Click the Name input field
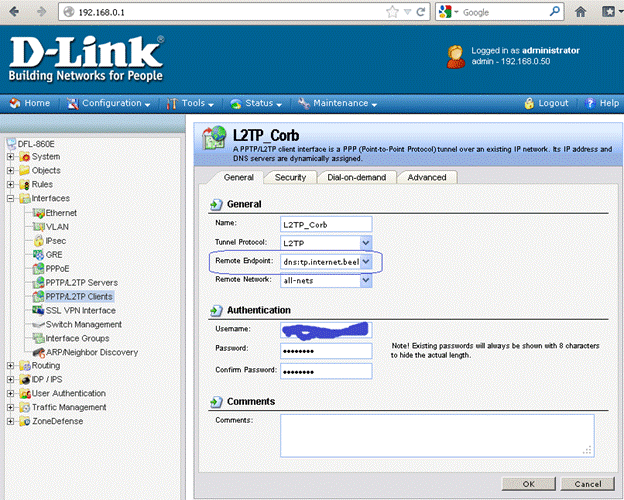 pyautogui.click(x=326, y=224)
